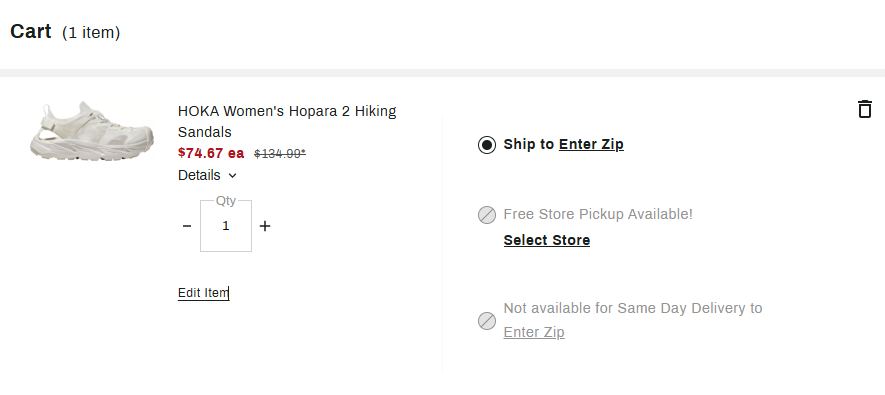Viewport: 885px width, 395px height.
Task: Click Enter Zip beside Ship to
Action: tap(591, 144)
